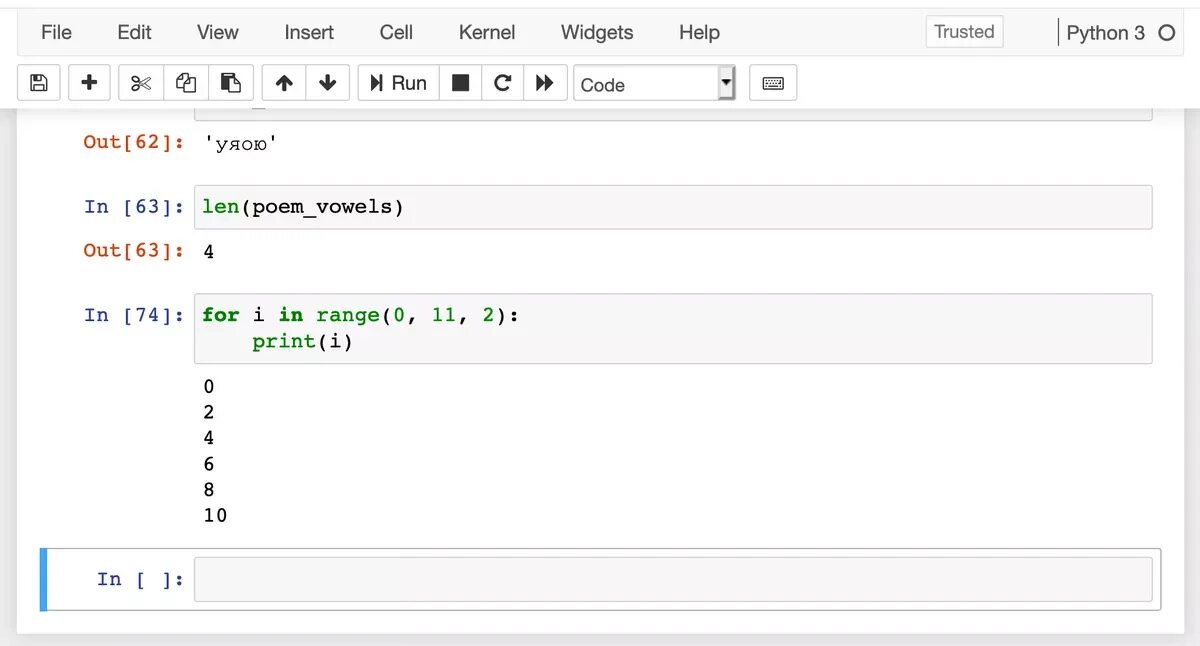Click the printed output 6

click(x=209, y=464)
